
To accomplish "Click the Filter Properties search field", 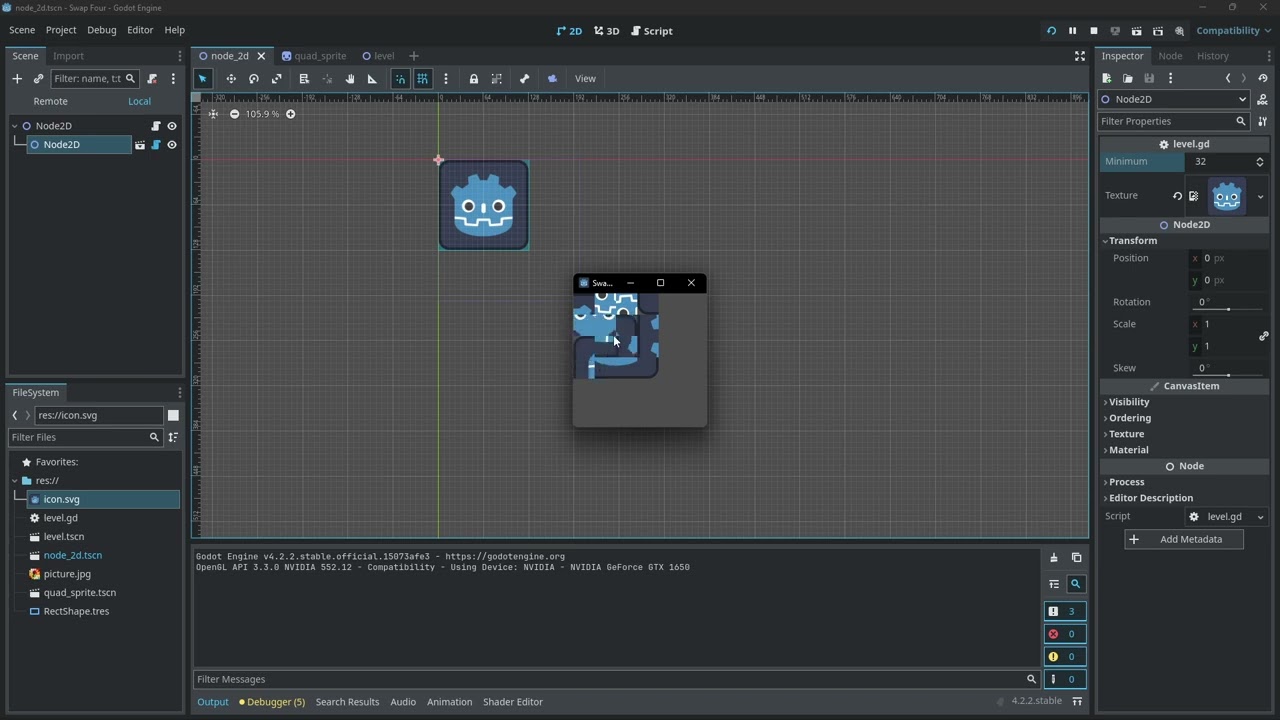I will click(1165, 121).
